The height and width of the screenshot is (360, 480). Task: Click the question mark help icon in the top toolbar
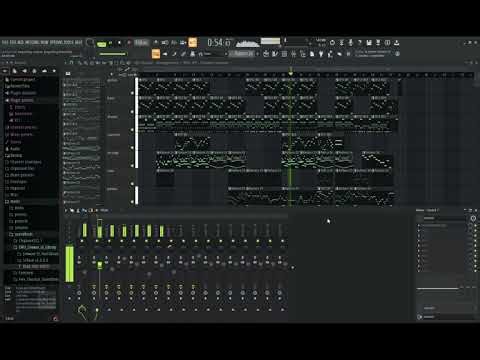tap(360, 43)
